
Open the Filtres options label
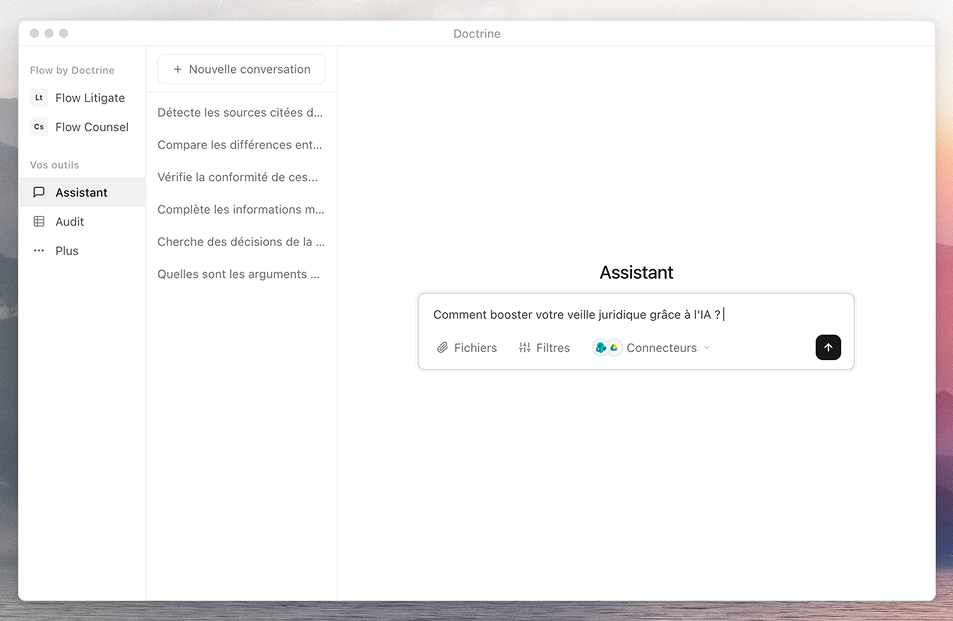tap(553, 348)
